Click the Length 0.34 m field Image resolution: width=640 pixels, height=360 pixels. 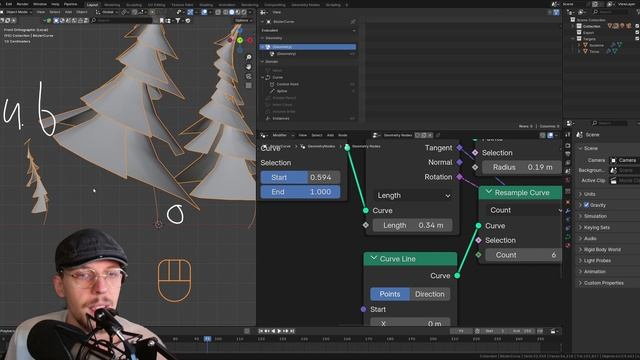coord(412,225)
